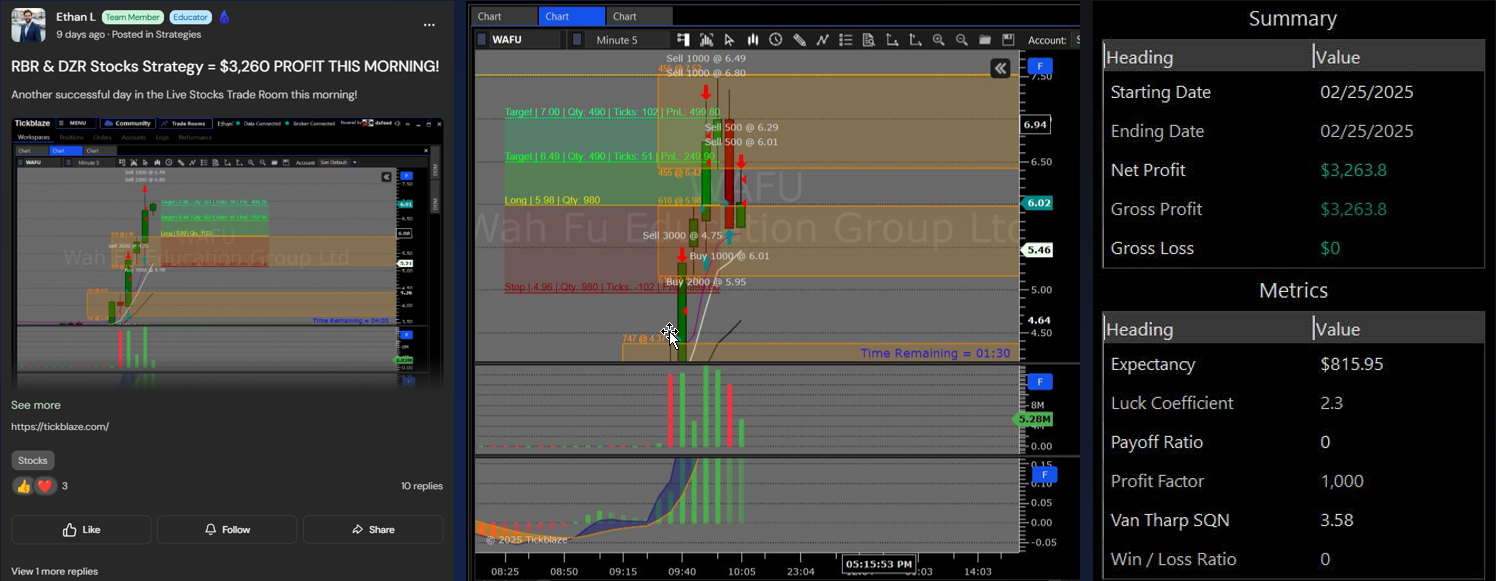Click the Profit Factor value 1,000
The height and width of the screenshot is (581, 1496).
(x=1342, y=481)
